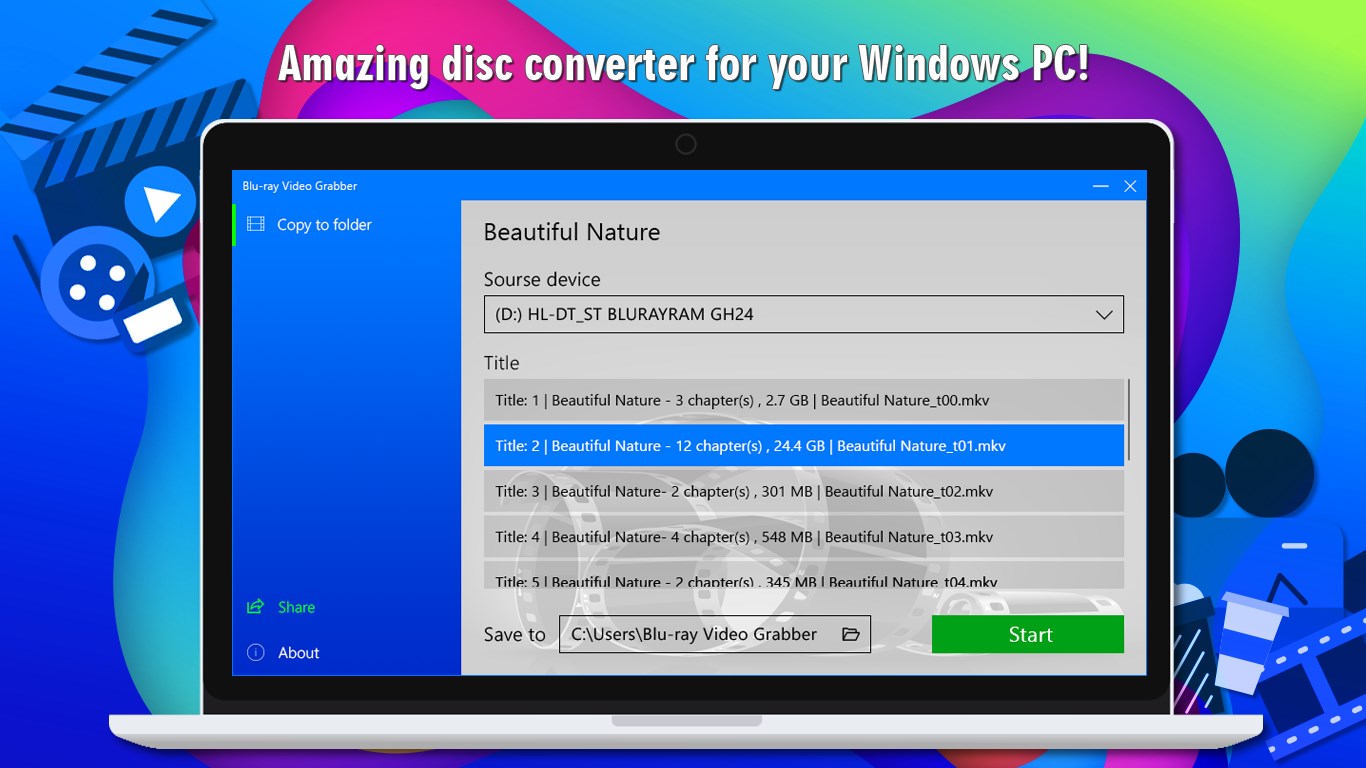
Task: Click the Blu-ray Video Grabber window title
Action: pos(300,186)
